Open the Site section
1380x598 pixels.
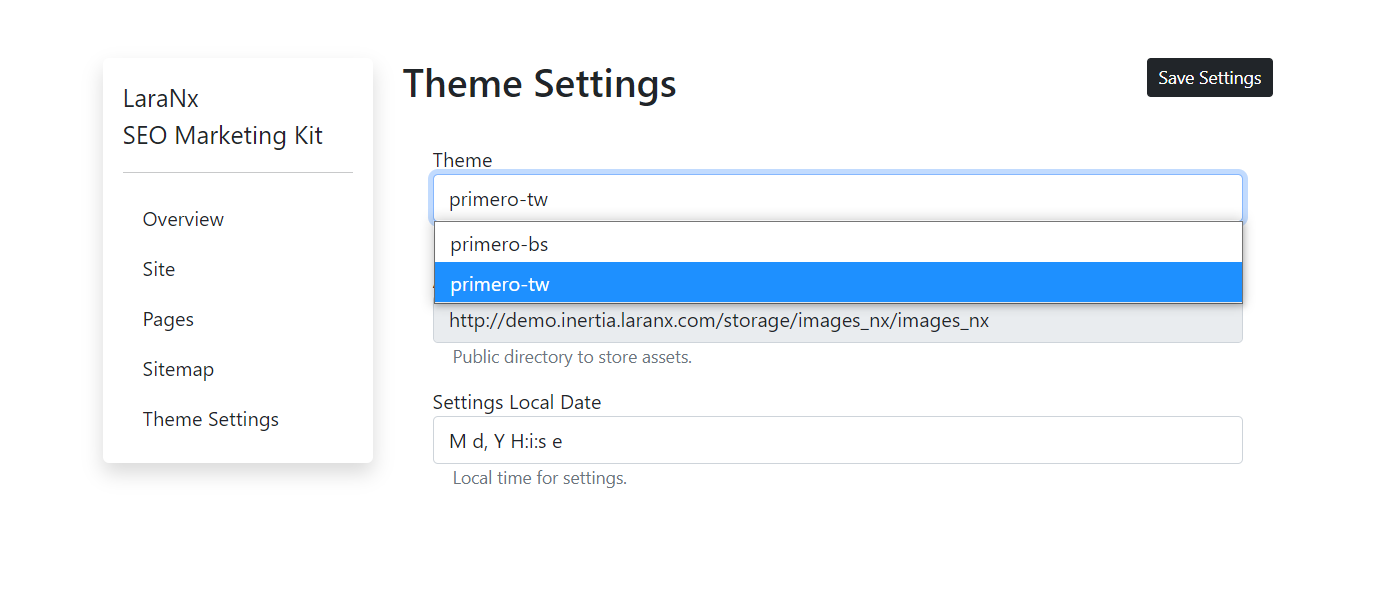pyautogui.click(x=159, y=269)
